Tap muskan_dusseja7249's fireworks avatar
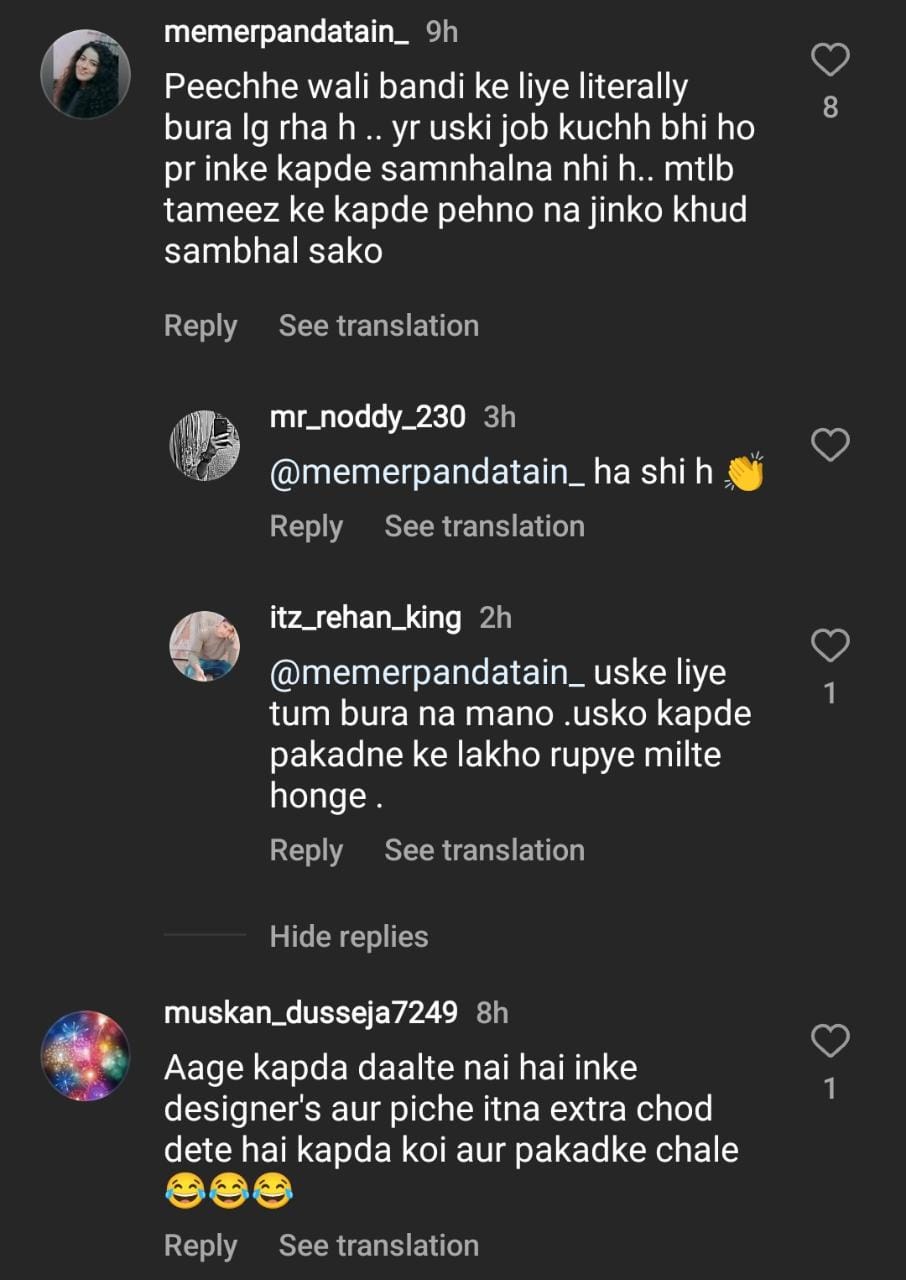906x1280 pixels. pos(85,1055)
